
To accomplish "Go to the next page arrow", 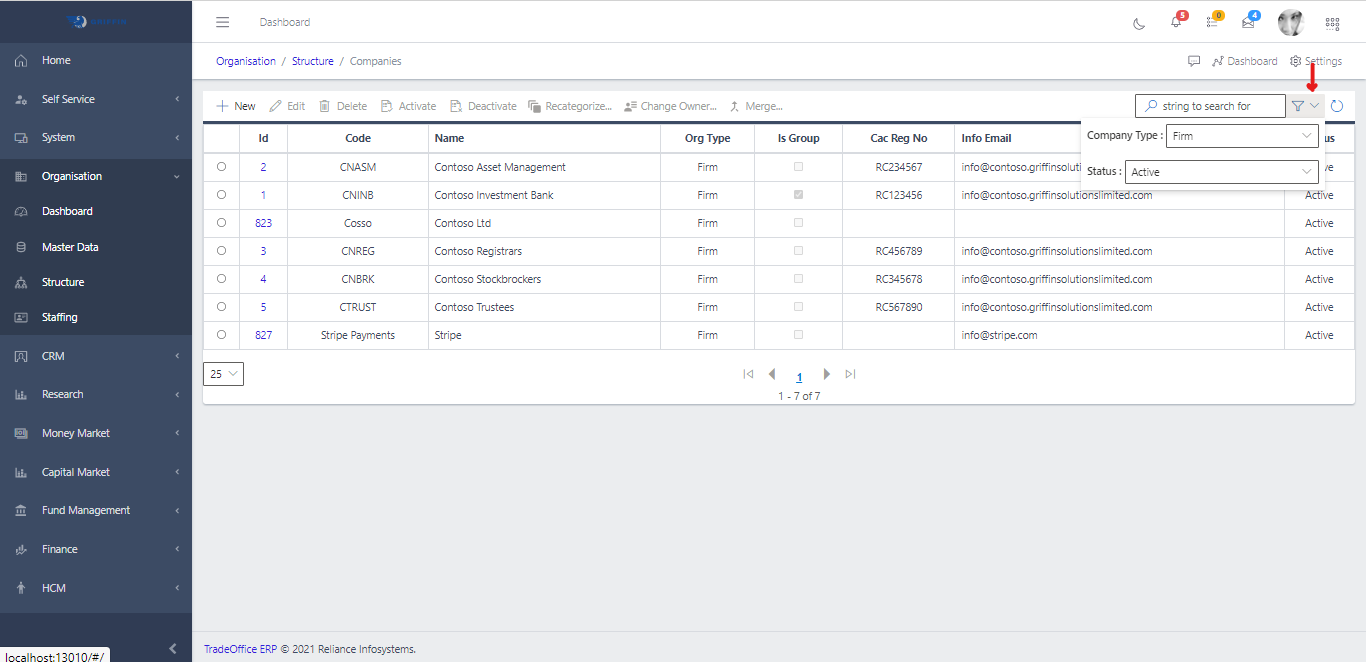I will 826,374.
